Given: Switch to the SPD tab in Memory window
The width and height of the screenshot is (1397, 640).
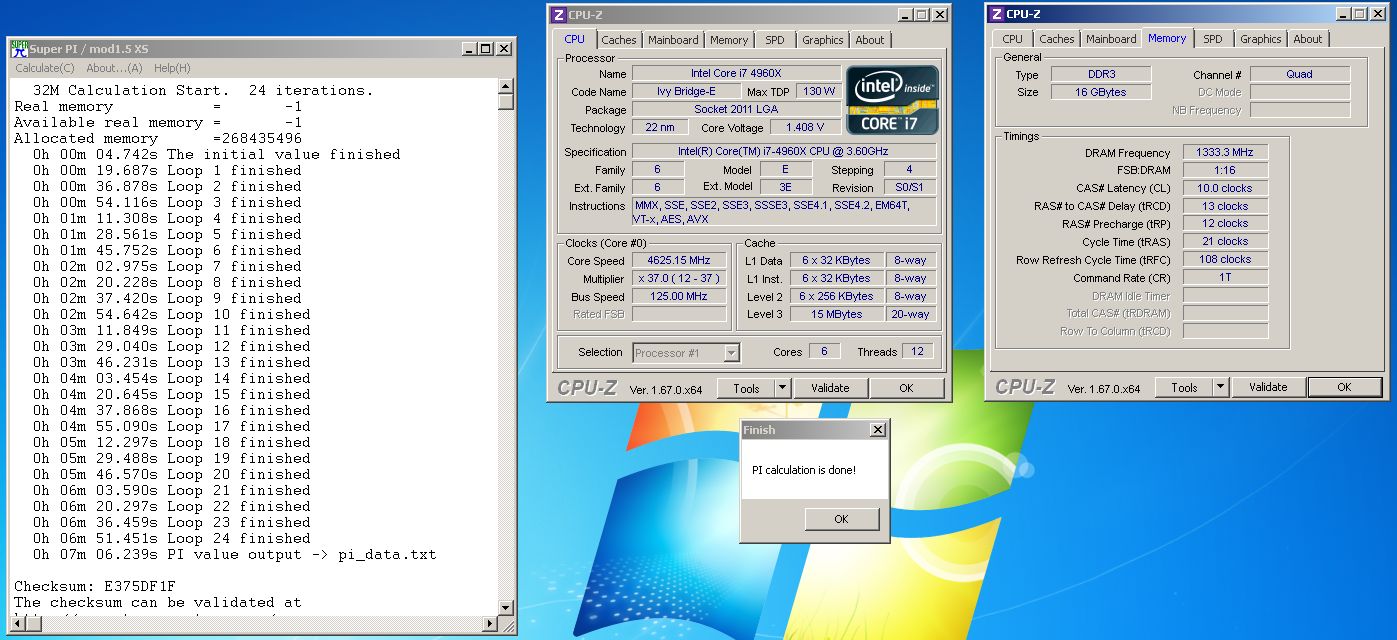Looking at the screenshot, I should click(x=1212, y=39).
